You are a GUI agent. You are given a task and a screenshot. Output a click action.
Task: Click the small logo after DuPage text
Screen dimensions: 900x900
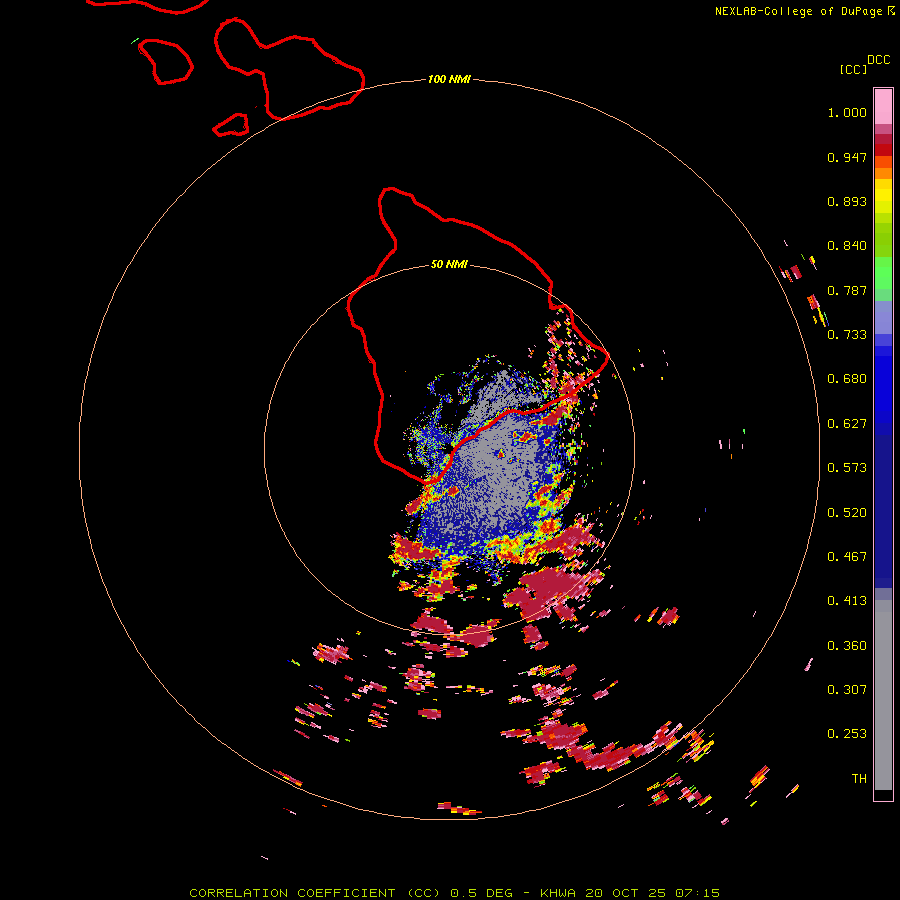[x=891, y=10]
